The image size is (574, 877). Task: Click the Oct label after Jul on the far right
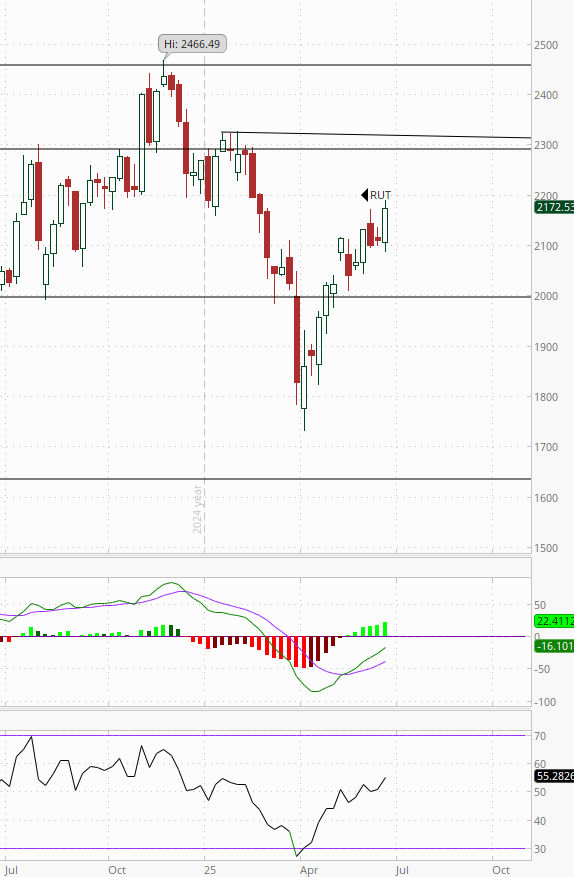(x=501, y=870)
